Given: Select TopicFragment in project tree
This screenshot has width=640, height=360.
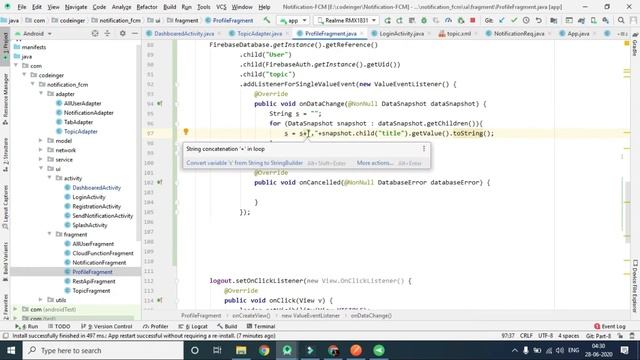Looking at the screenshot, I should point(91,291).
